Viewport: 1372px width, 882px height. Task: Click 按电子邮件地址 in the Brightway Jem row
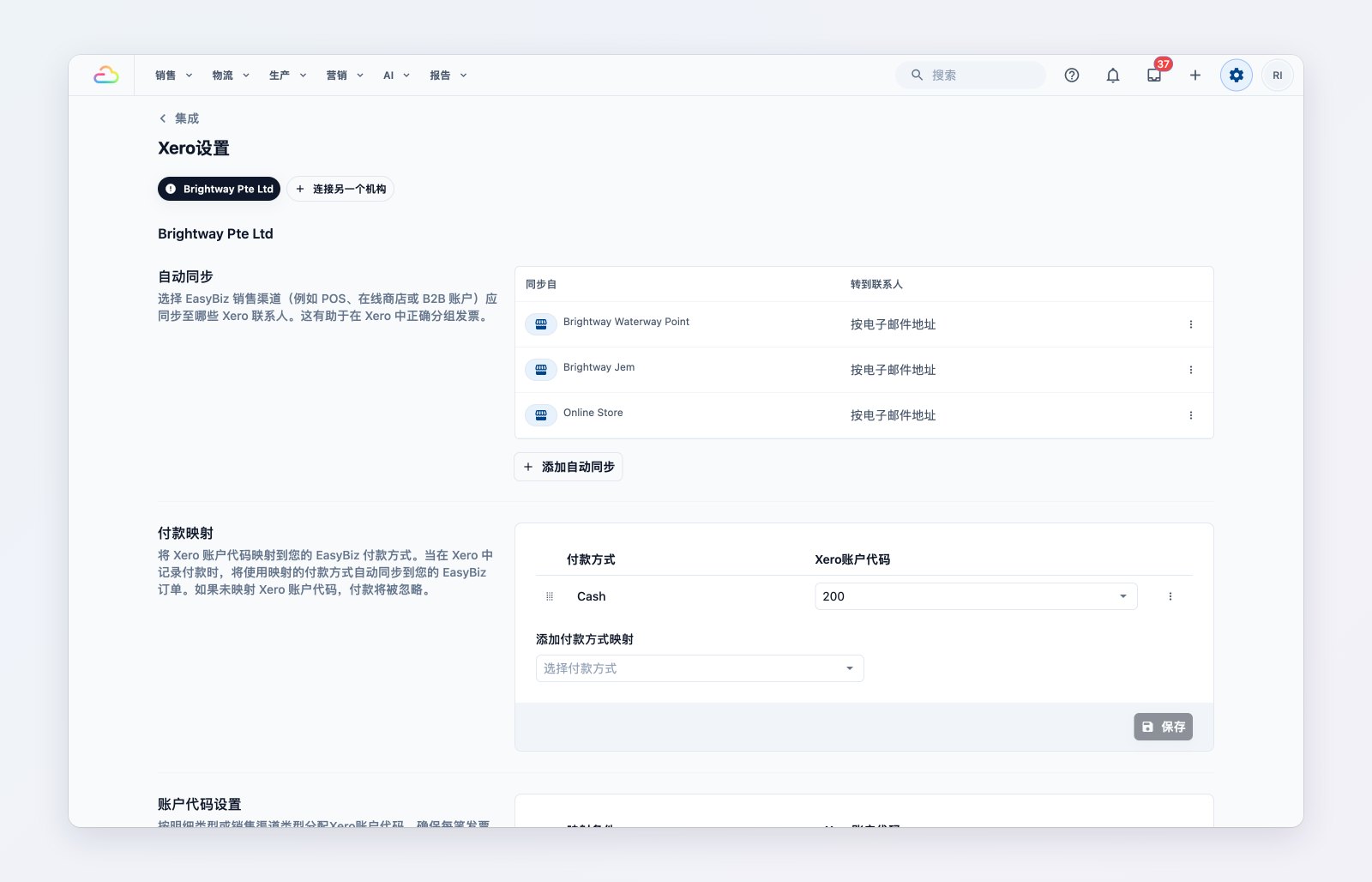pos(893,370)
